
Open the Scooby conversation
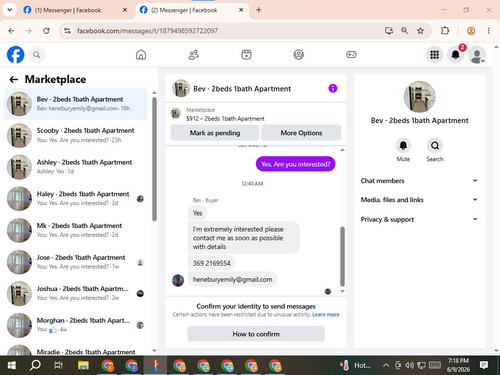click(x=75, y=135)
